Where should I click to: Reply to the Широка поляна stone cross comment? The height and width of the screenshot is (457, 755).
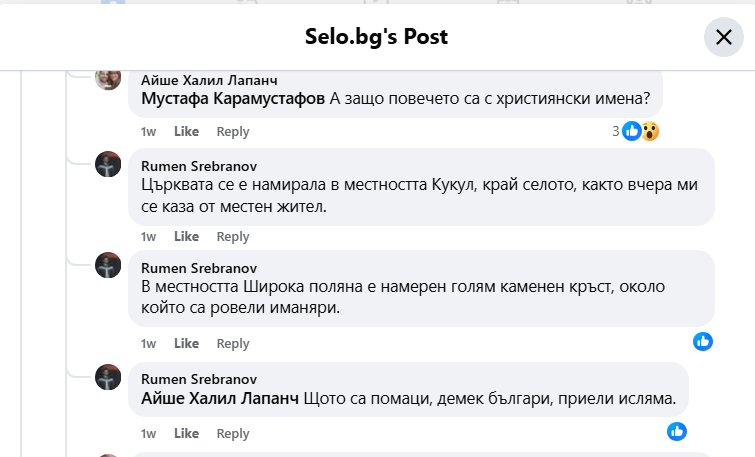pyautogui.click(x=233, y=344)
